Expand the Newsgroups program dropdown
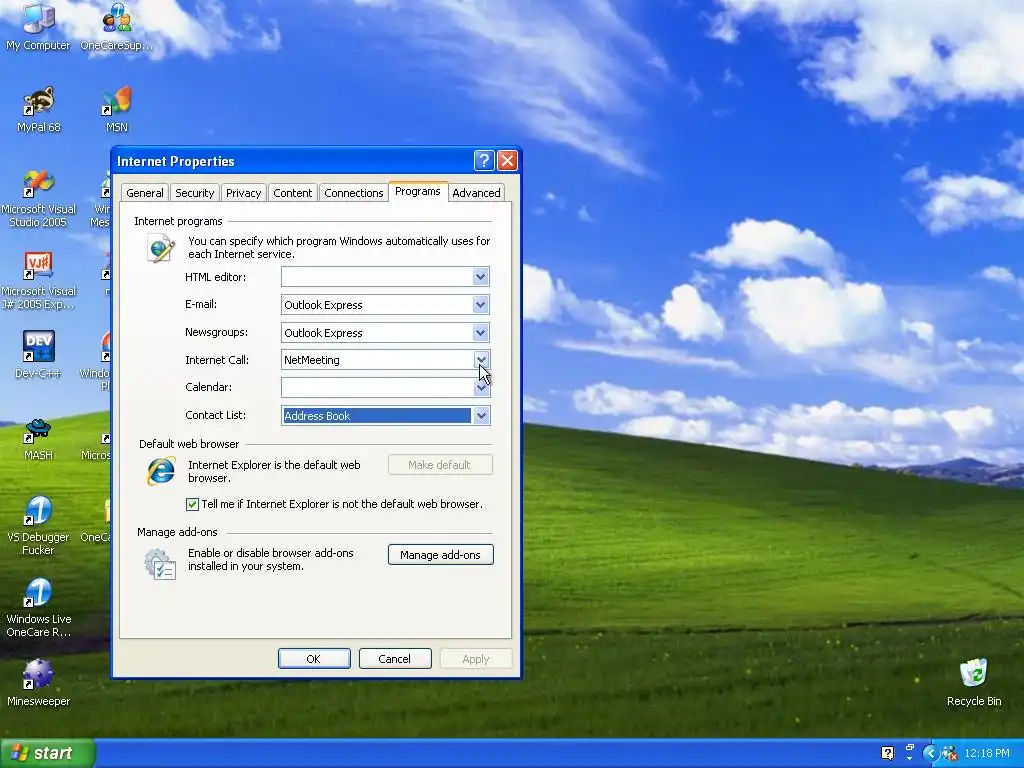Viewport: 1024px width, 768px height. [x=481, y=333]
